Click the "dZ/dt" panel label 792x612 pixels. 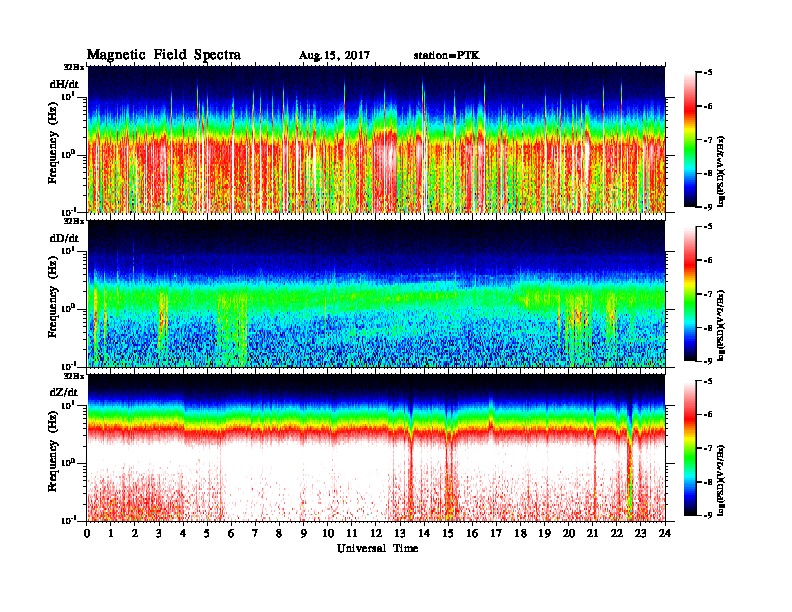[x=64, y=392]
